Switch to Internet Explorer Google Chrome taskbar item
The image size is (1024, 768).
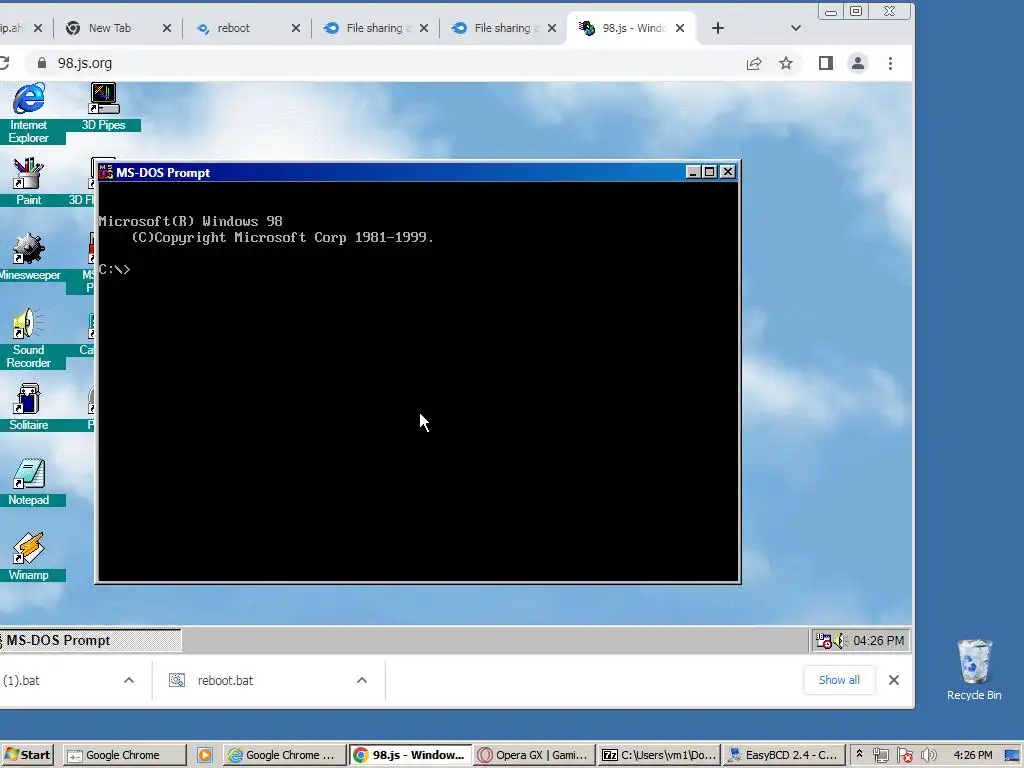click(283, 755)
